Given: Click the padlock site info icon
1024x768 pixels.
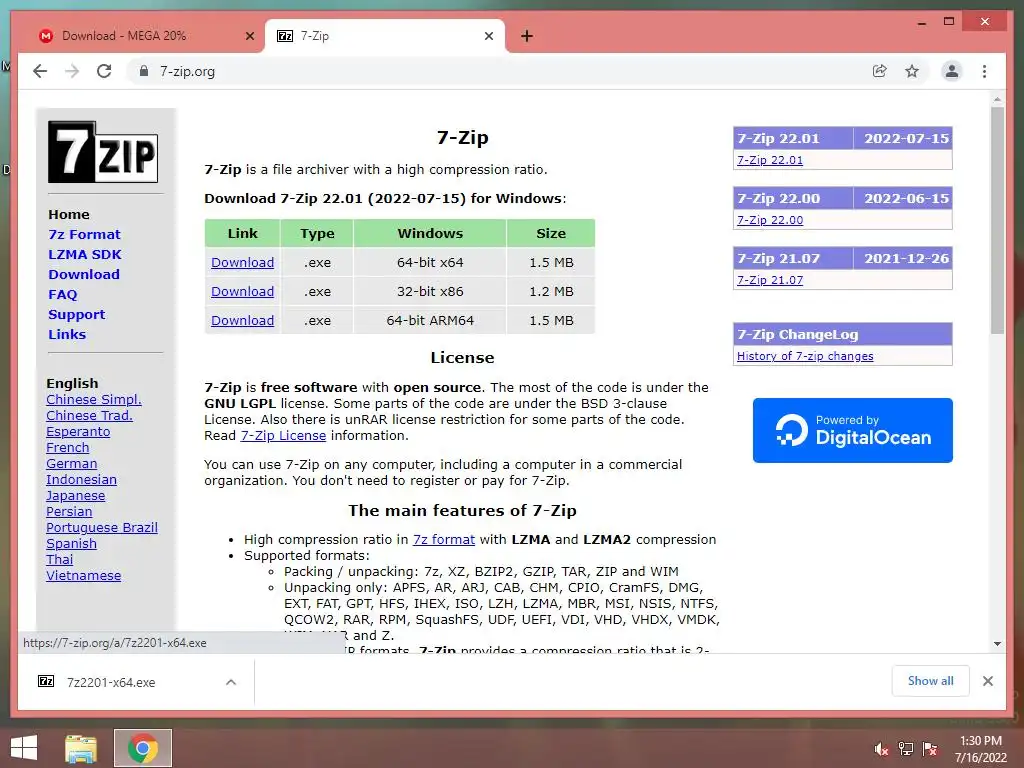Looking at the screenshot, I should [144, 71].
